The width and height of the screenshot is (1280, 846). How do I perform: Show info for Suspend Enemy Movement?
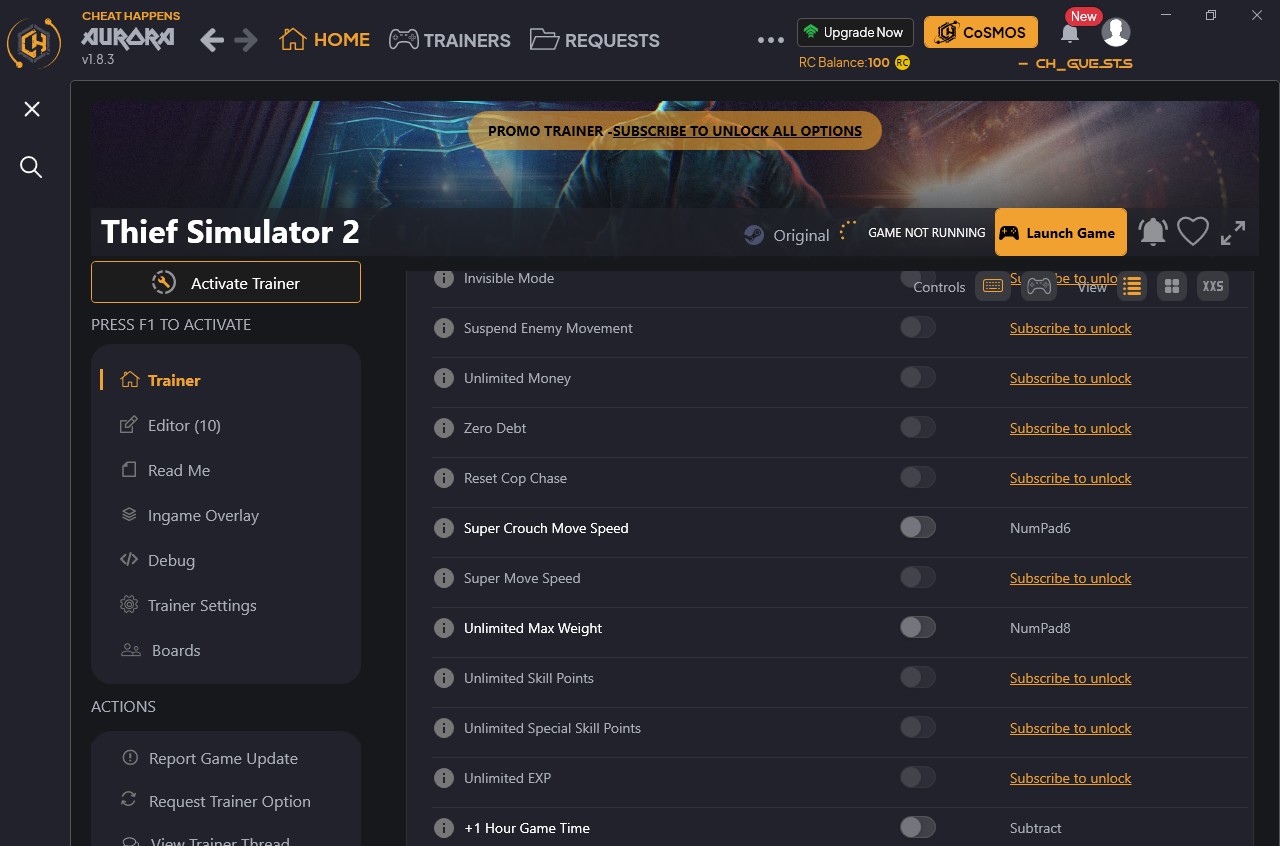(444, 328)
